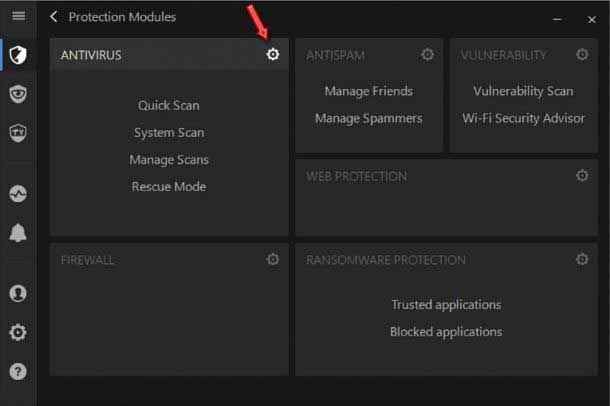Open Vulnerability module settings gear
The image size is (610, 406).
[x=582, y=55]
